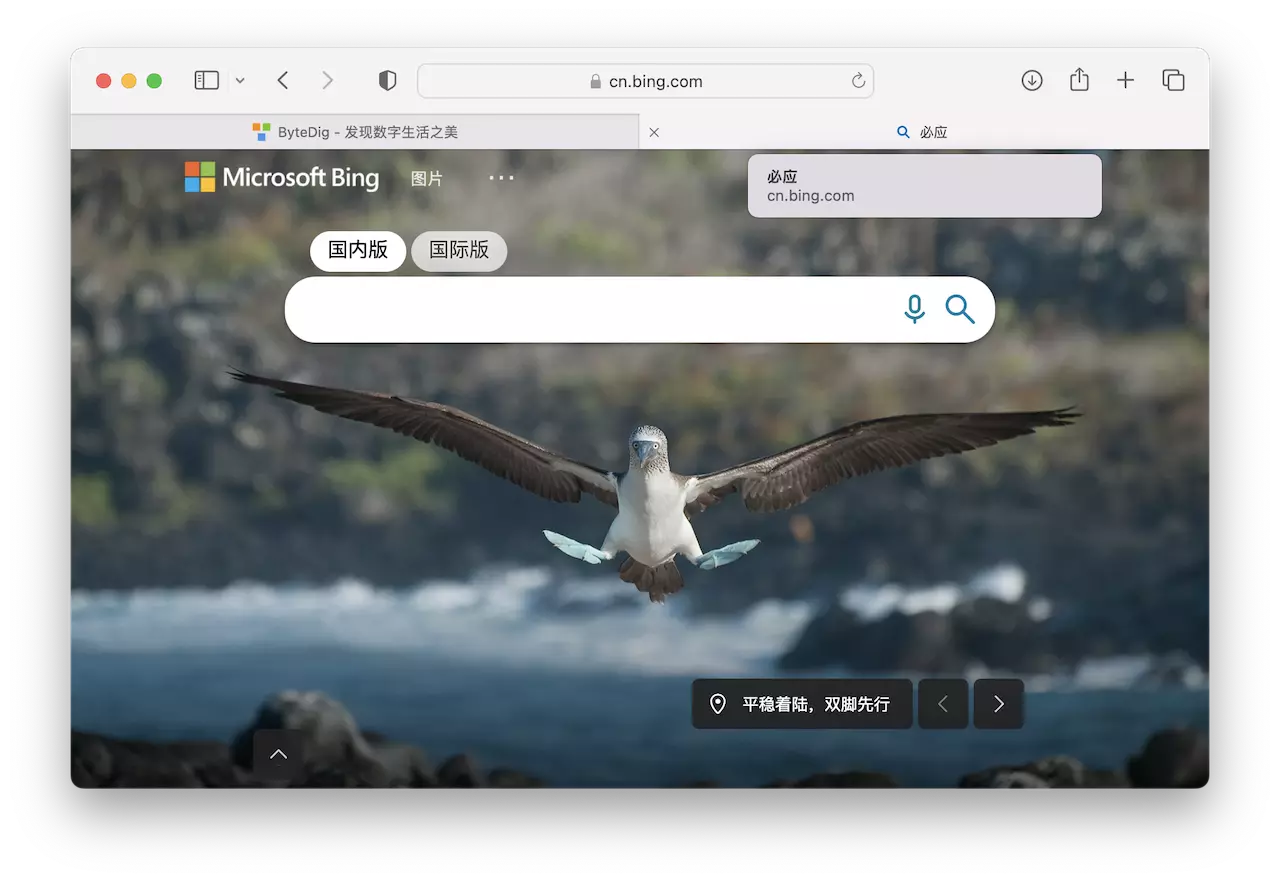Select the 国际版 toggle
The height and width of the screenshot is (882, 1280).
[x=459, y=251]
